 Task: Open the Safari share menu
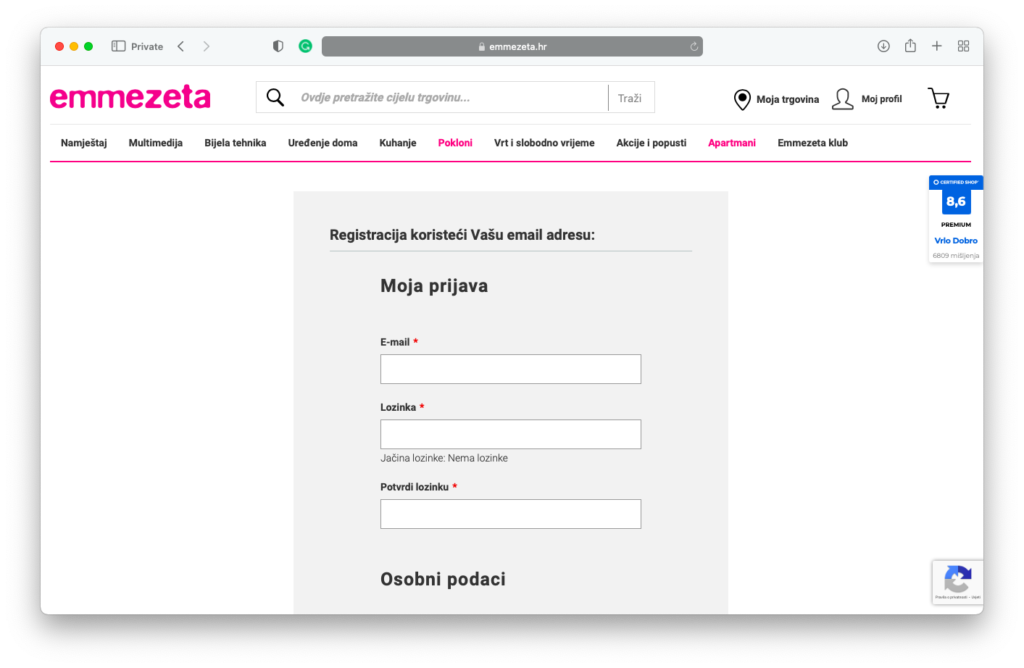910,46
